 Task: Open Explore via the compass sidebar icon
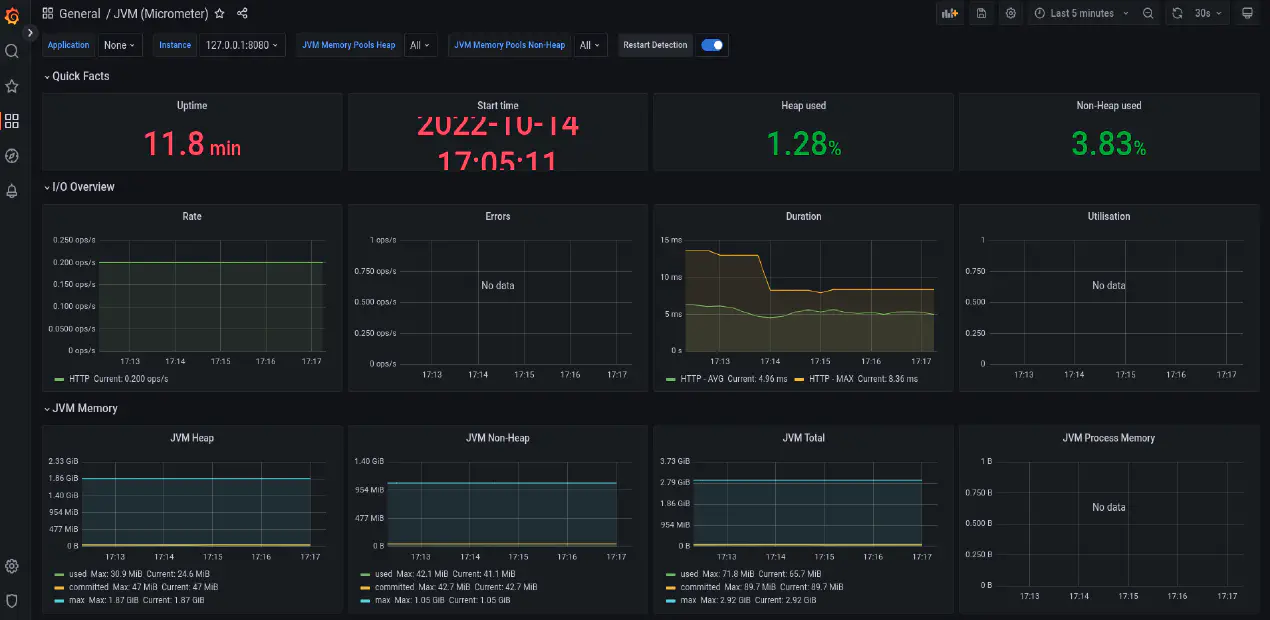[x=11, y=155]
